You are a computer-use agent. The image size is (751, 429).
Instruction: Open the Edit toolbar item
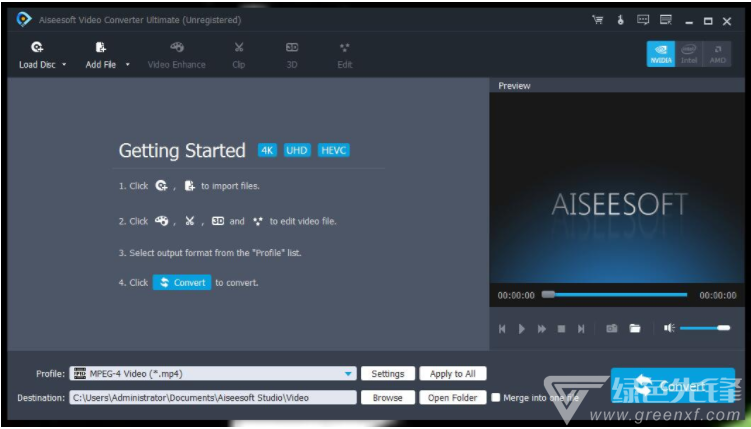(x=344, y=54)
